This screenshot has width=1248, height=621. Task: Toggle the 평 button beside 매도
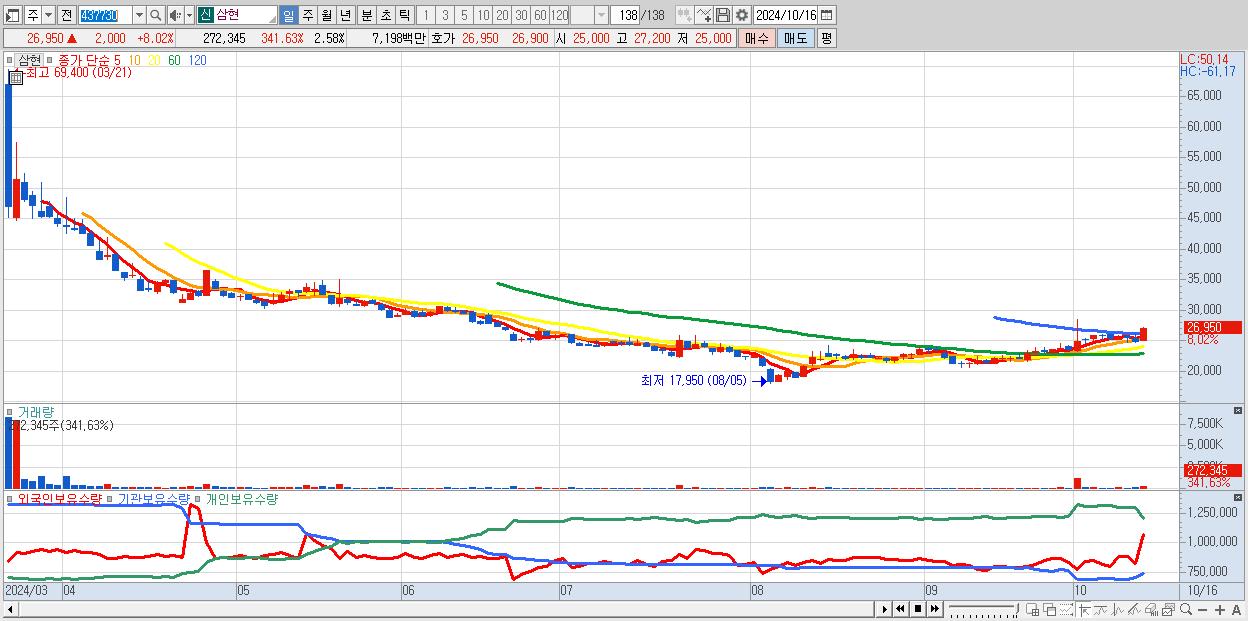coord(826,38)
